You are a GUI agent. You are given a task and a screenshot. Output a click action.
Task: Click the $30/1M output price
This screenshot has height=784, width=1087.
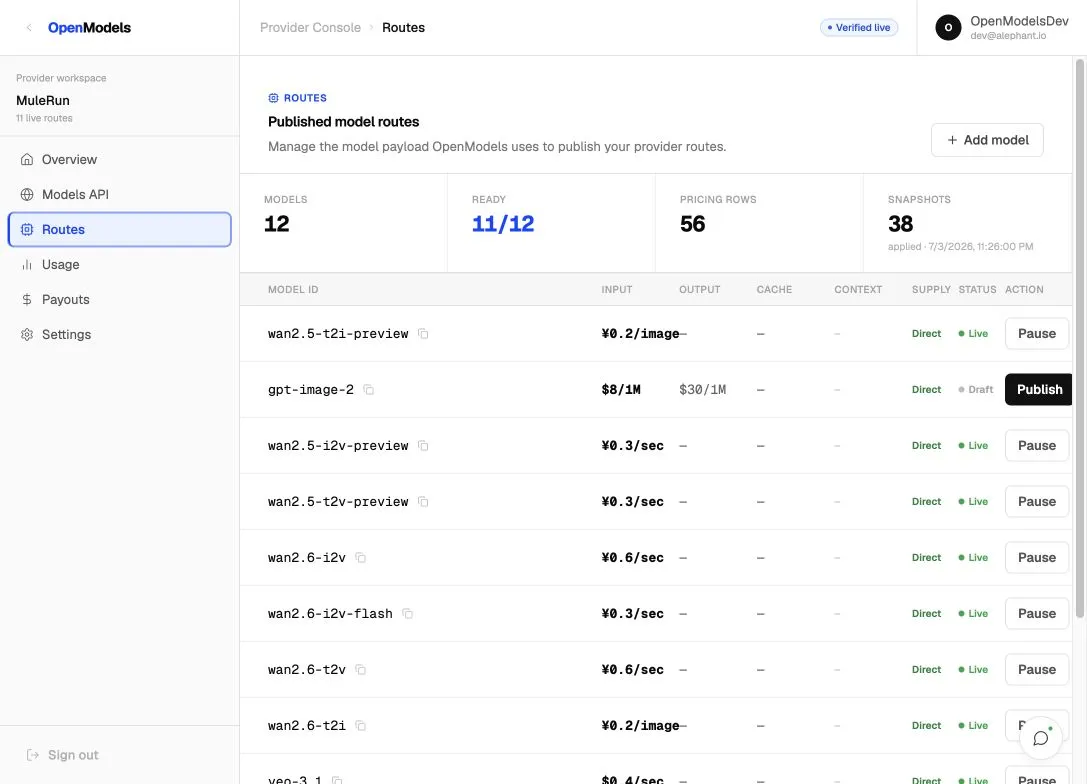pos(702,390)
